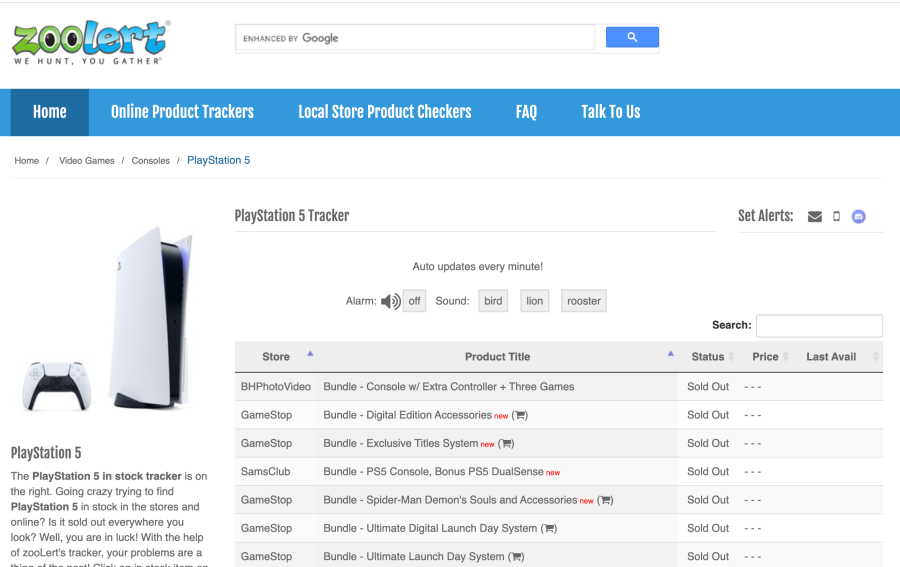Sort the table by Price column
The height and width of the screenshot is (567, 900).
pyautogui.click(x=765, y=357)
